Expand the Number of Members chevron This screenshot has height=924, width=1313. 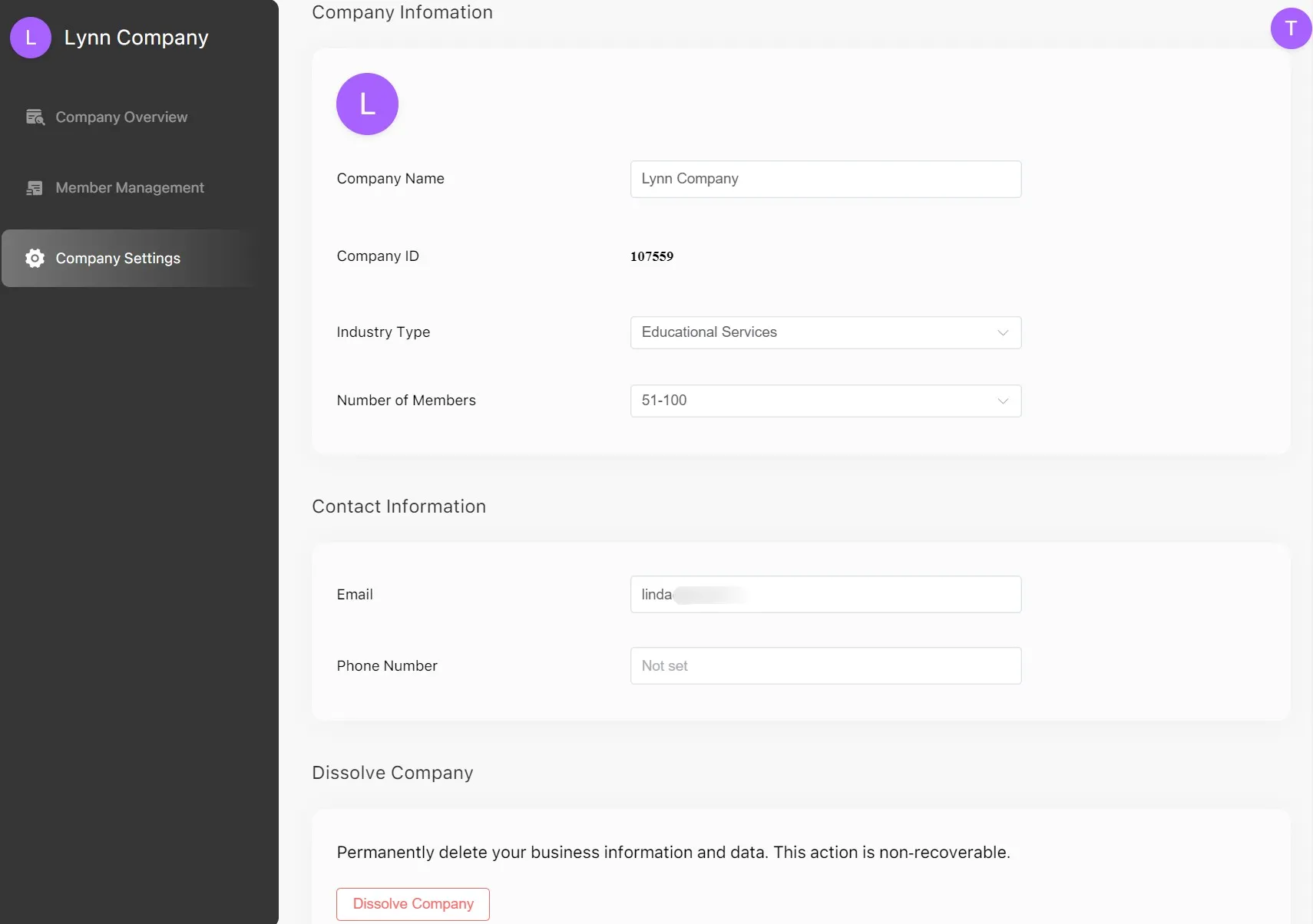(x=1002, y=401)
